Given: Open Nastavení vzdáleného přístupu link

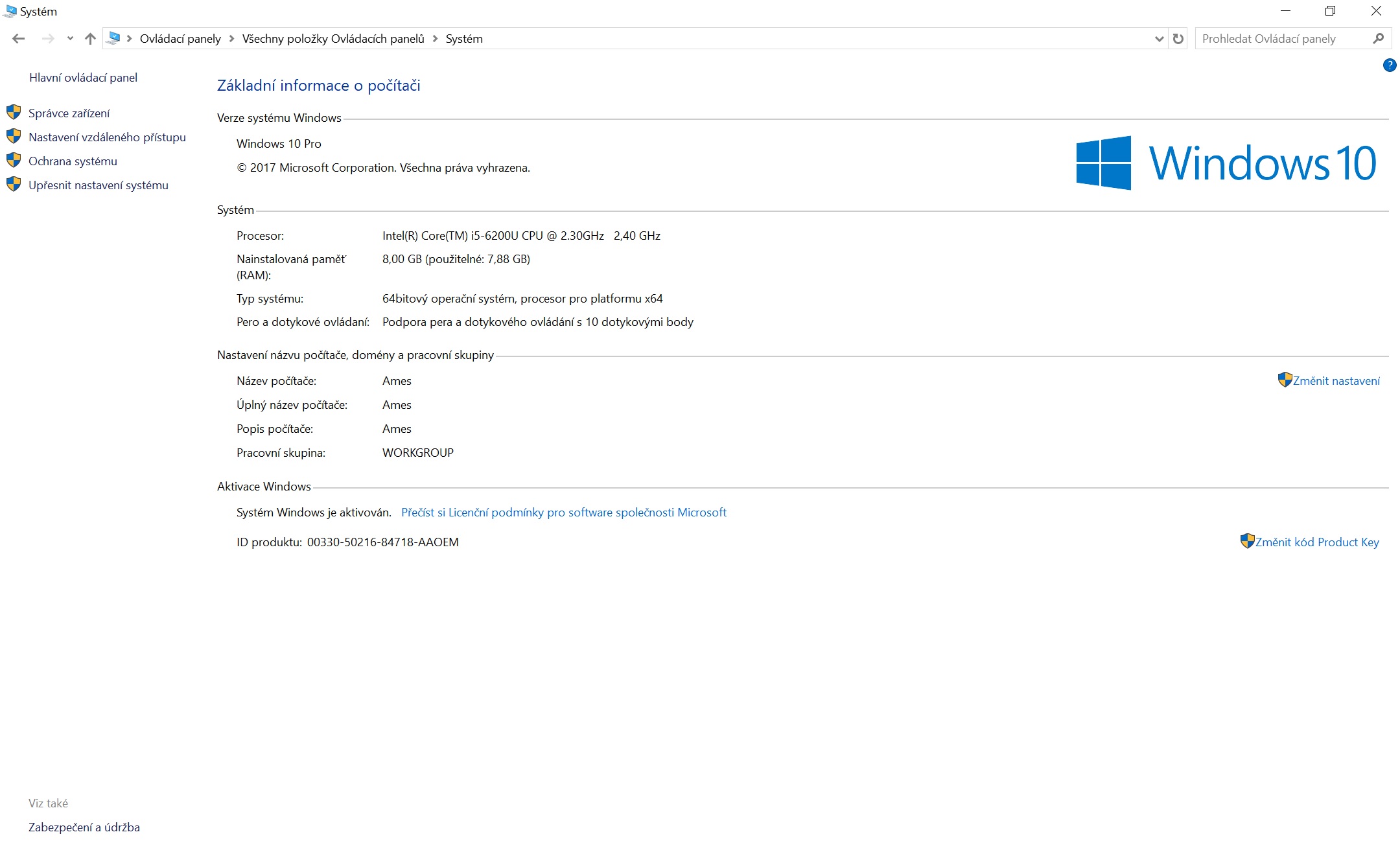Looking at the screenshot, I should pos(107,137).
